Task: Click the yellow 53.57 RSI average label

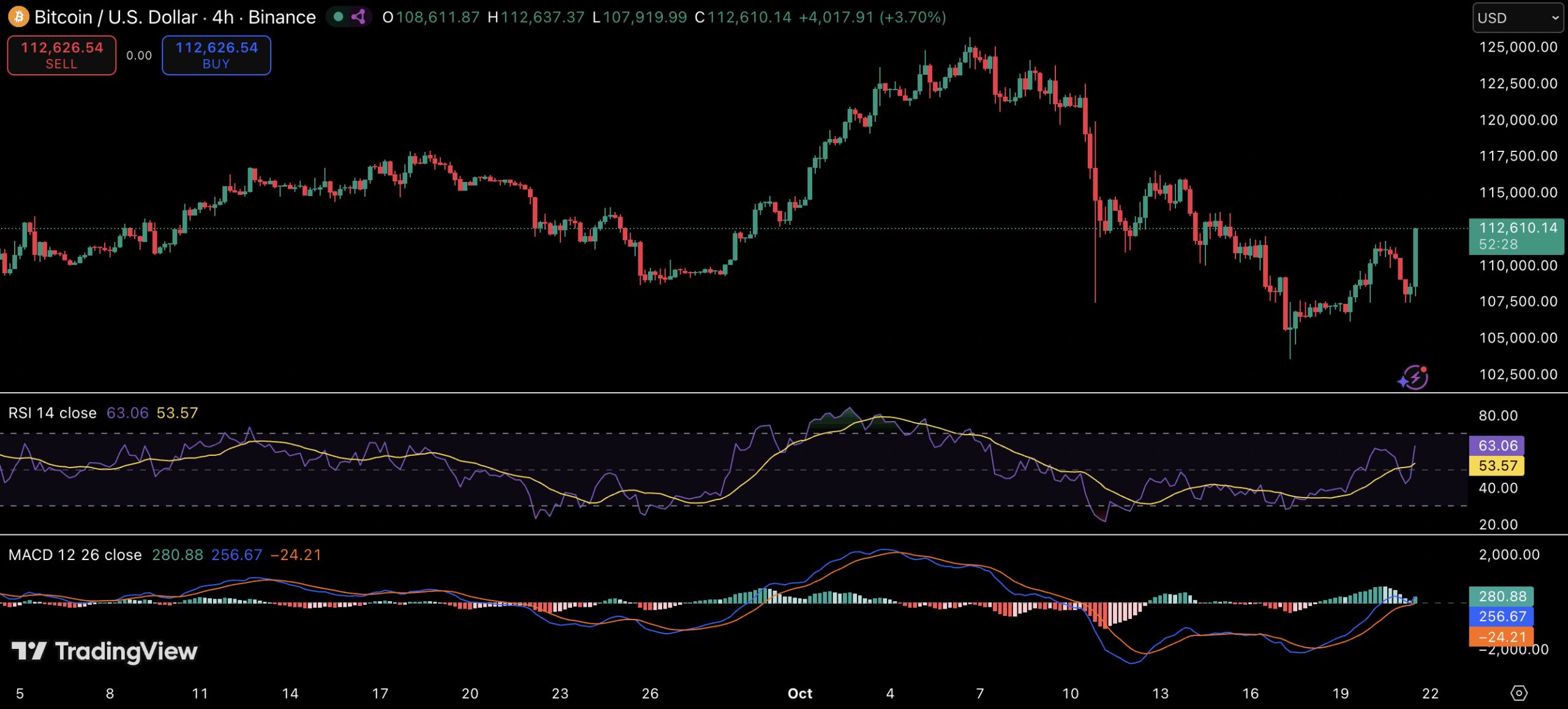Action: click(1497, 466)
